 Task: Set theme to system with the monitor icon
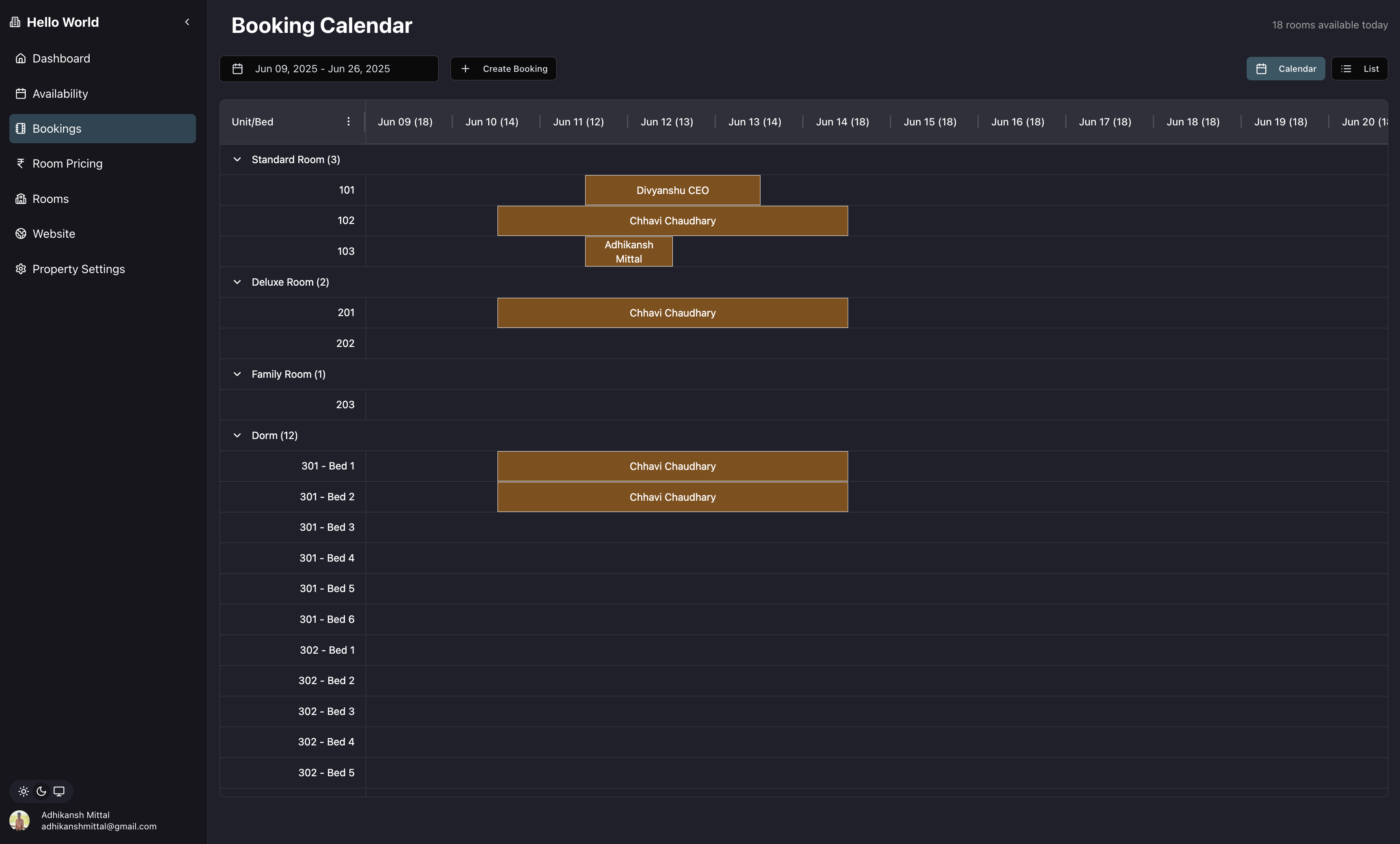click(58, 790)
